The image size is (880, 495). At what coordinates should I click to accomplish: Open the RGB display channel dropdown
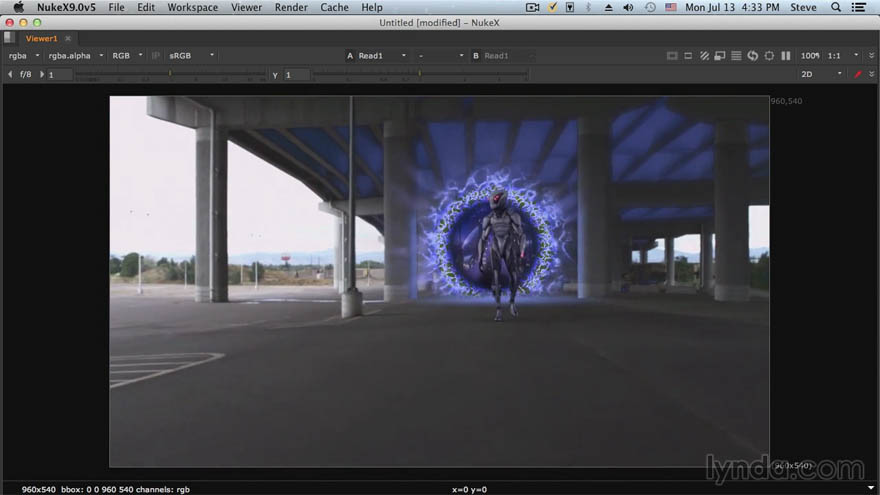(x=127, y=56)
